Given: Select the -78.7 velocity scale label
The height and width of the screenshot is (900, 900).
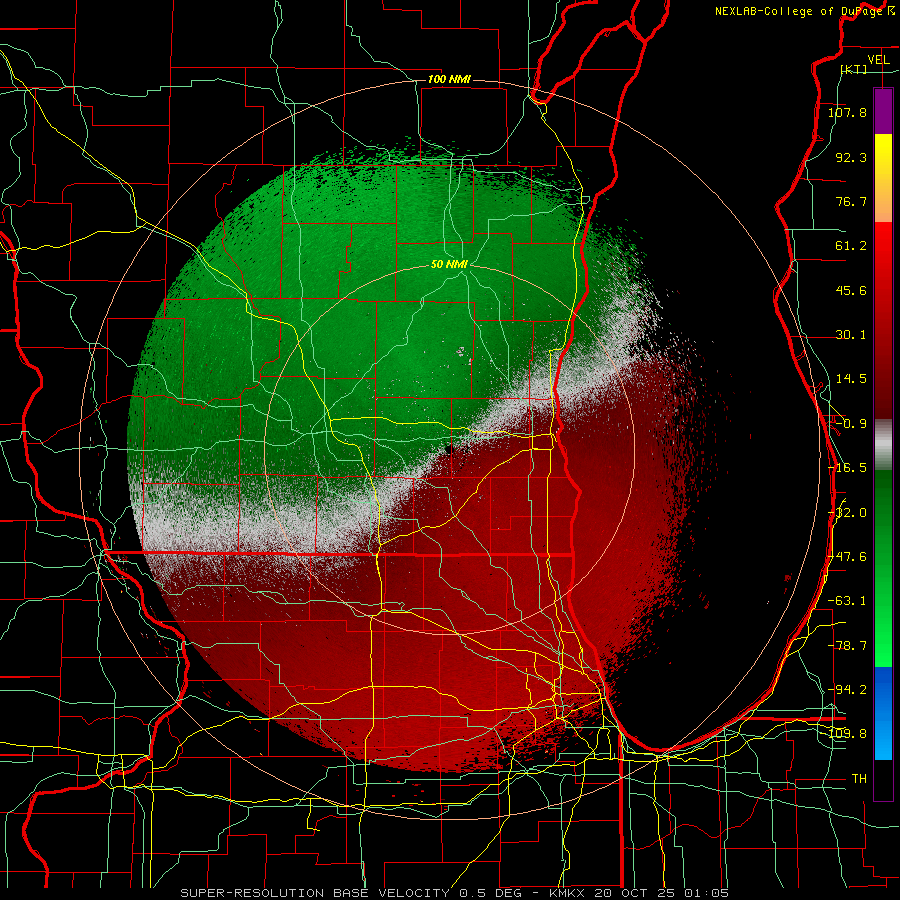Looking at the screenshot, I should [x=847, y=646].
